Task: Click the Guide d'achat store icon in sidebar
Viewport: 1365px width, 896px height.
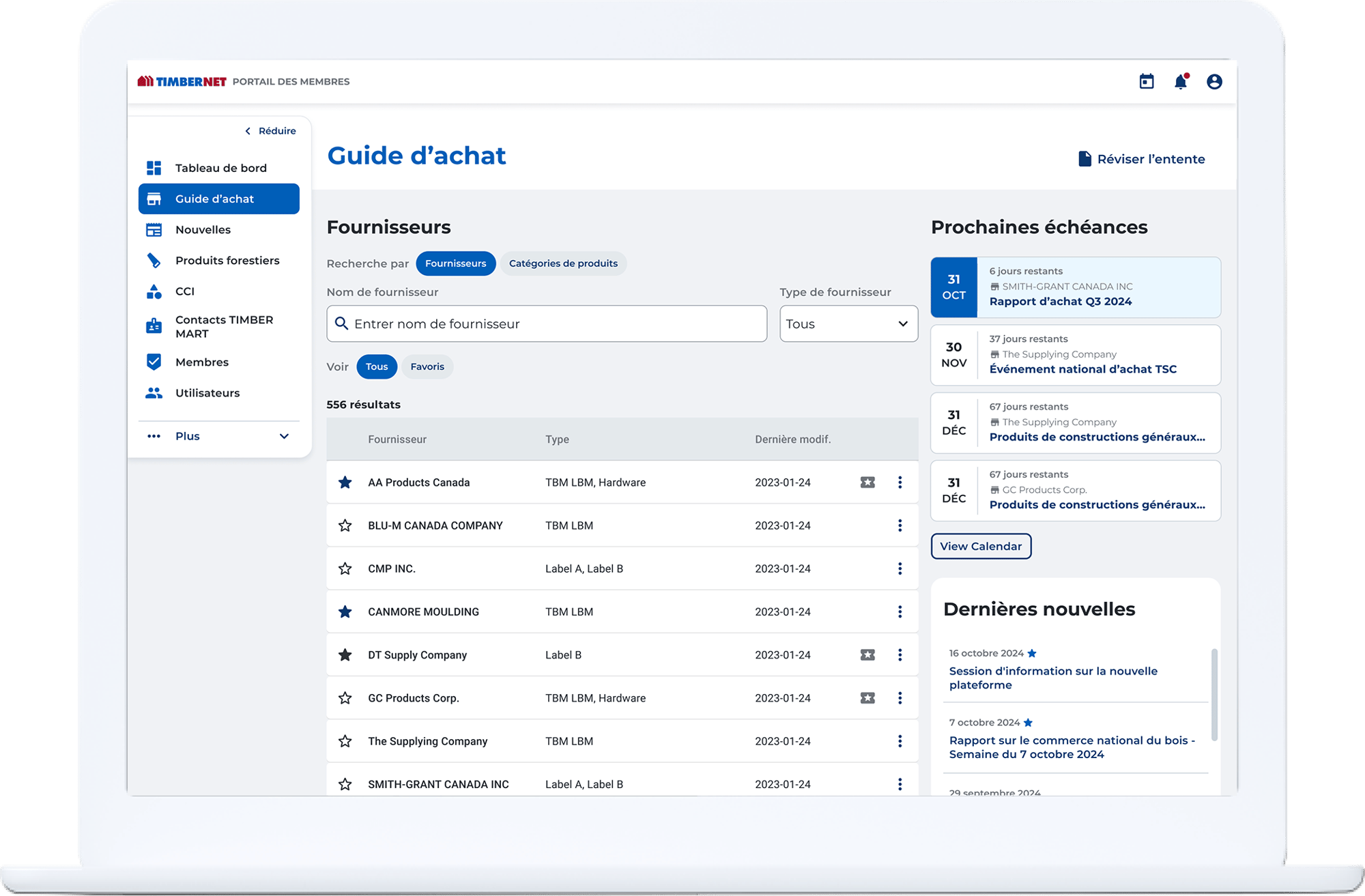Action: [154, 199]
